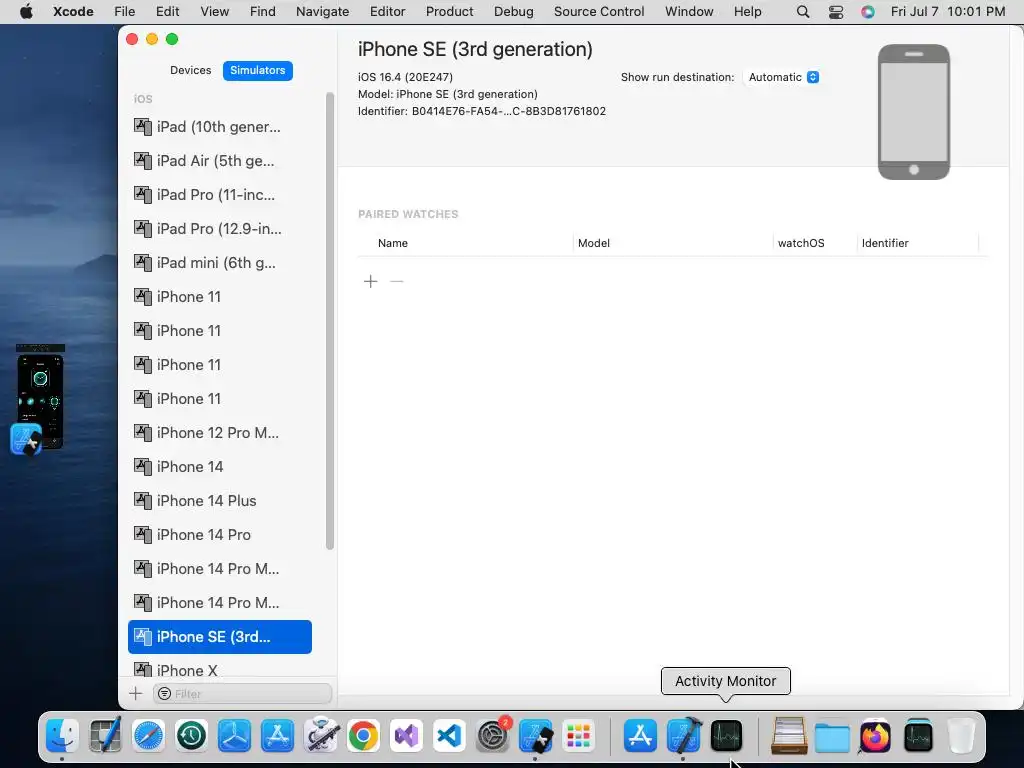Open the Edit menu

pyautogui.click(x=167, y=12)
